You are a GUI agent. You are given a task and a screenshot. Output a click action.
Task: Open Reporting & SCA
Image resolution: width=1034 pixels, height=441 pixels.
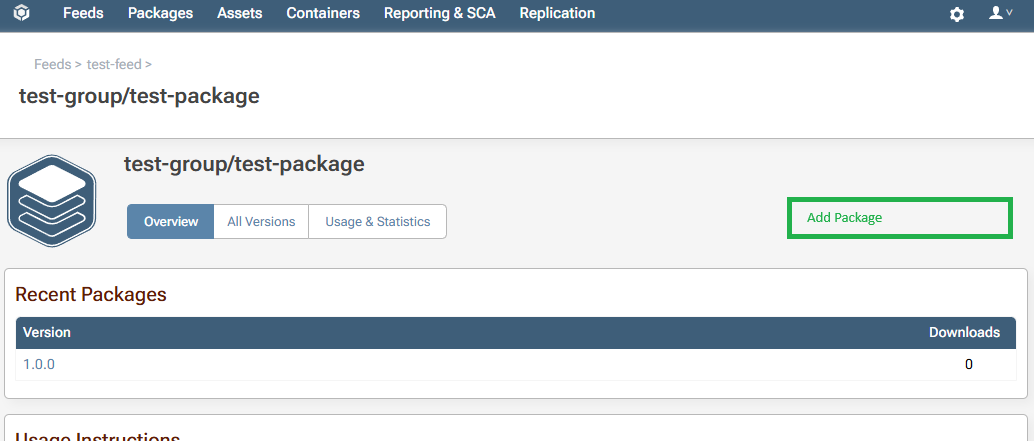(x=439, y=14)
